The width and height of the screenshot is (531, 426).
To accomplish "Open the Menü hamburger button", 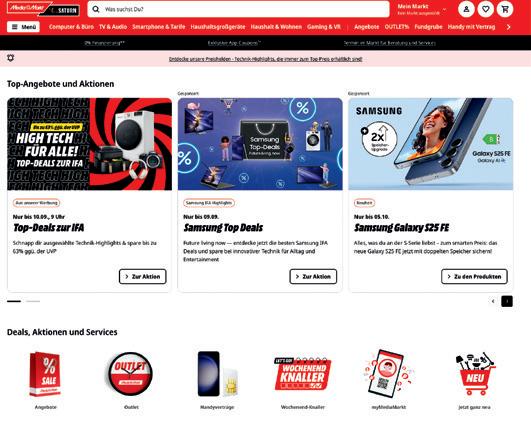I will (x=23, y=27).
